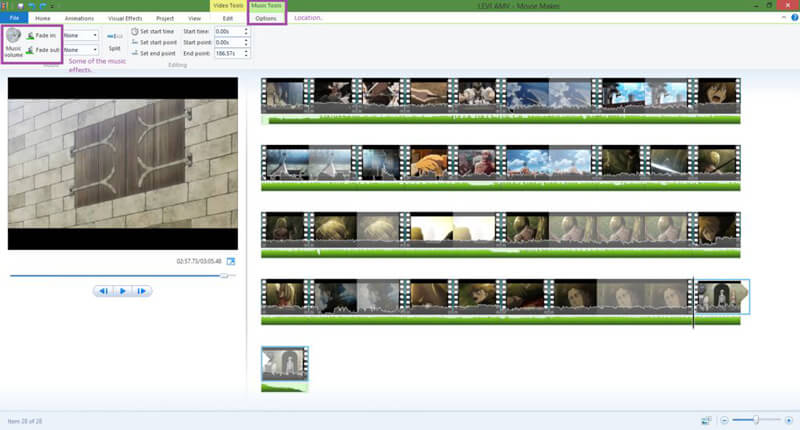Open the quick access toolbar customize arrow

pyautogui.click(x=52, y=6)
